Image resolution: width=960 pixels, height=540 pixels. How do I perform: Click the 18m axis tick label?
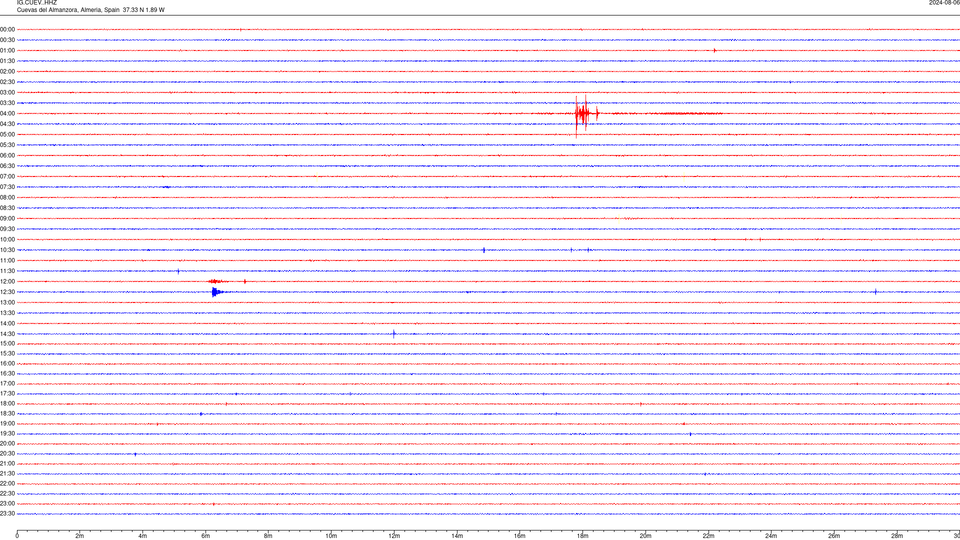point(582,536)
